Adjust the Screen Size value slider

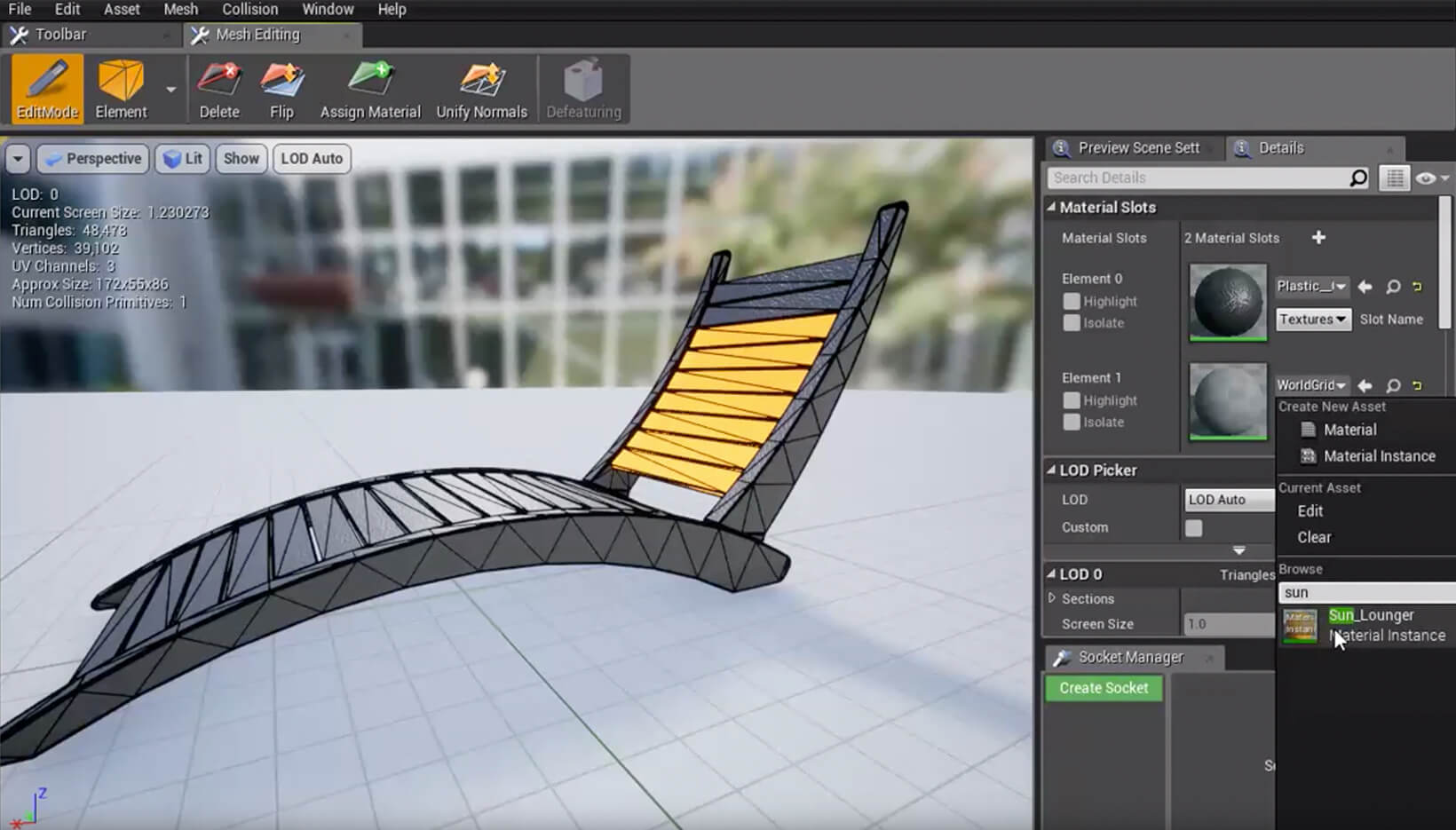coord(1228,623)
